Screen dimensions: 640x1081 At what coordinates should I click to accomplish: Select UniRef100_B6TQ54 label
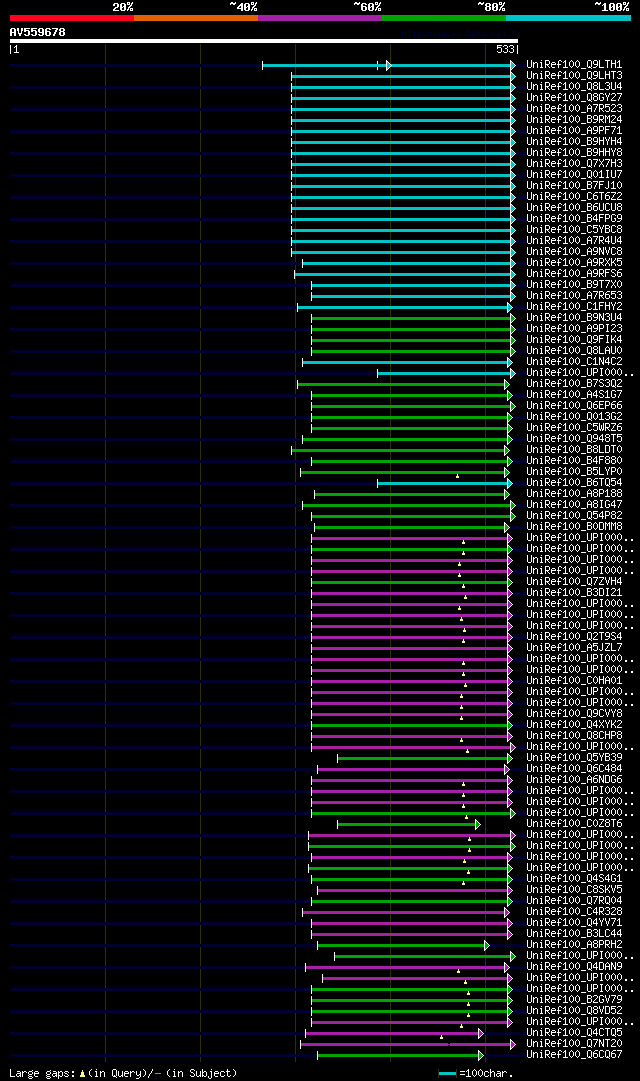pos(574,483)
